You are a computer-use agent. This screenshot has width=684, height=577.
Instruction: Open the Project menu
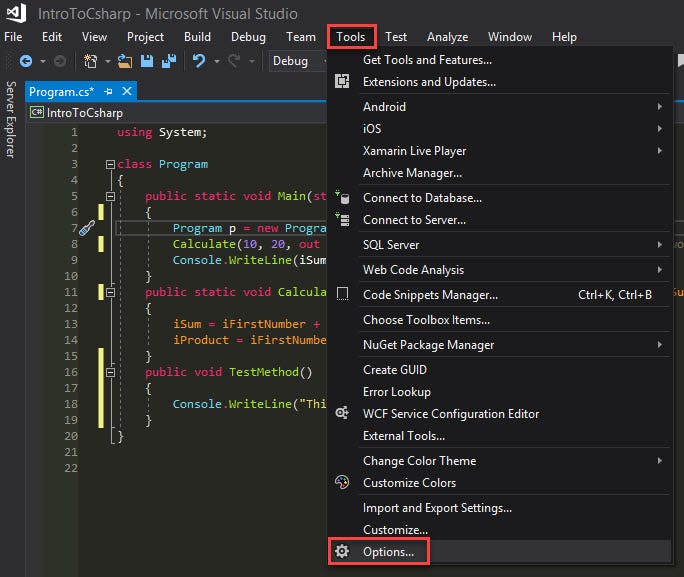(x=145, y=37)
